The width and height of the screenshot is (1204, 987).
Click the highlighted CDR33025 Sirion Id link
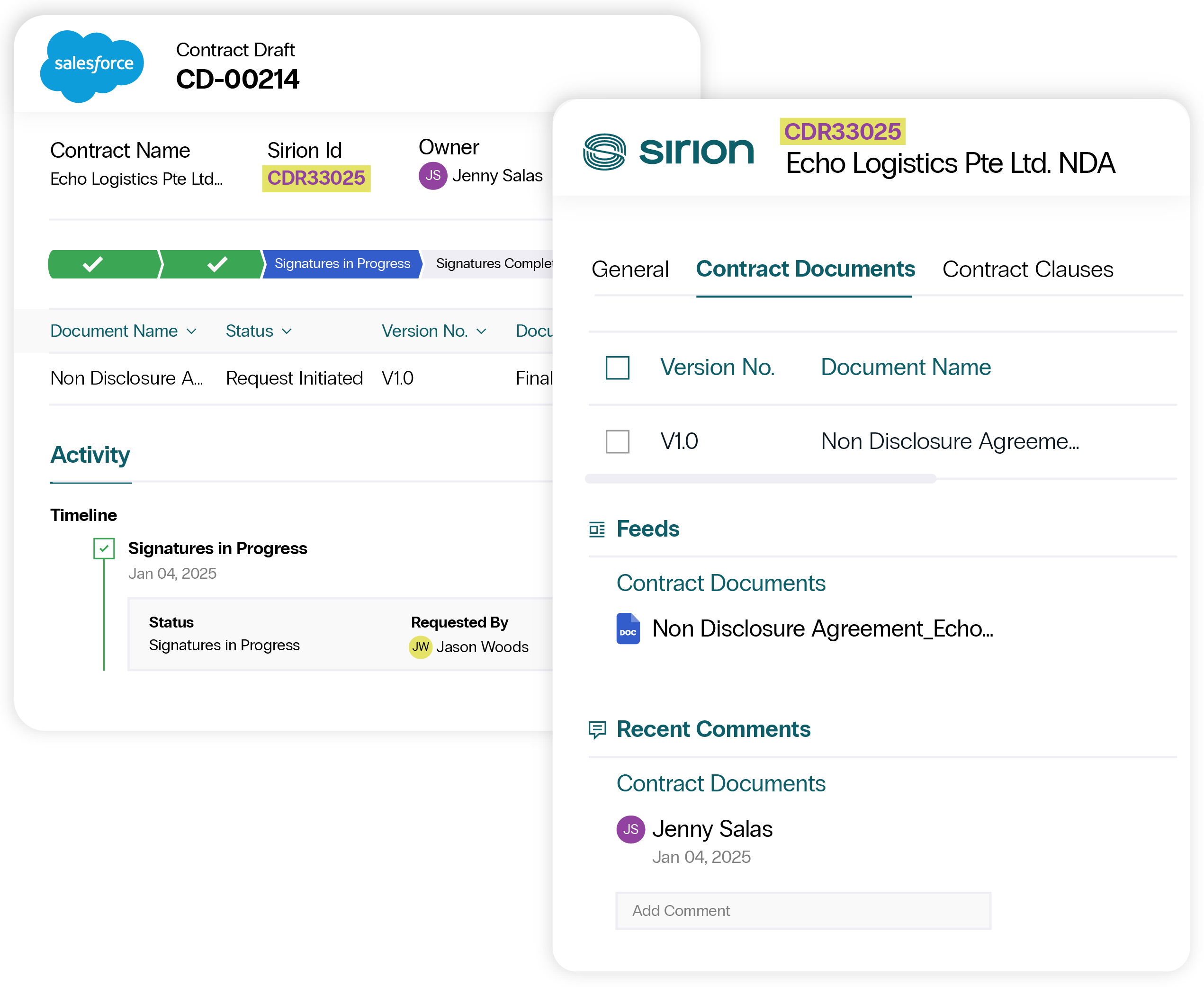pyautogui.click(x=316, y=179)
